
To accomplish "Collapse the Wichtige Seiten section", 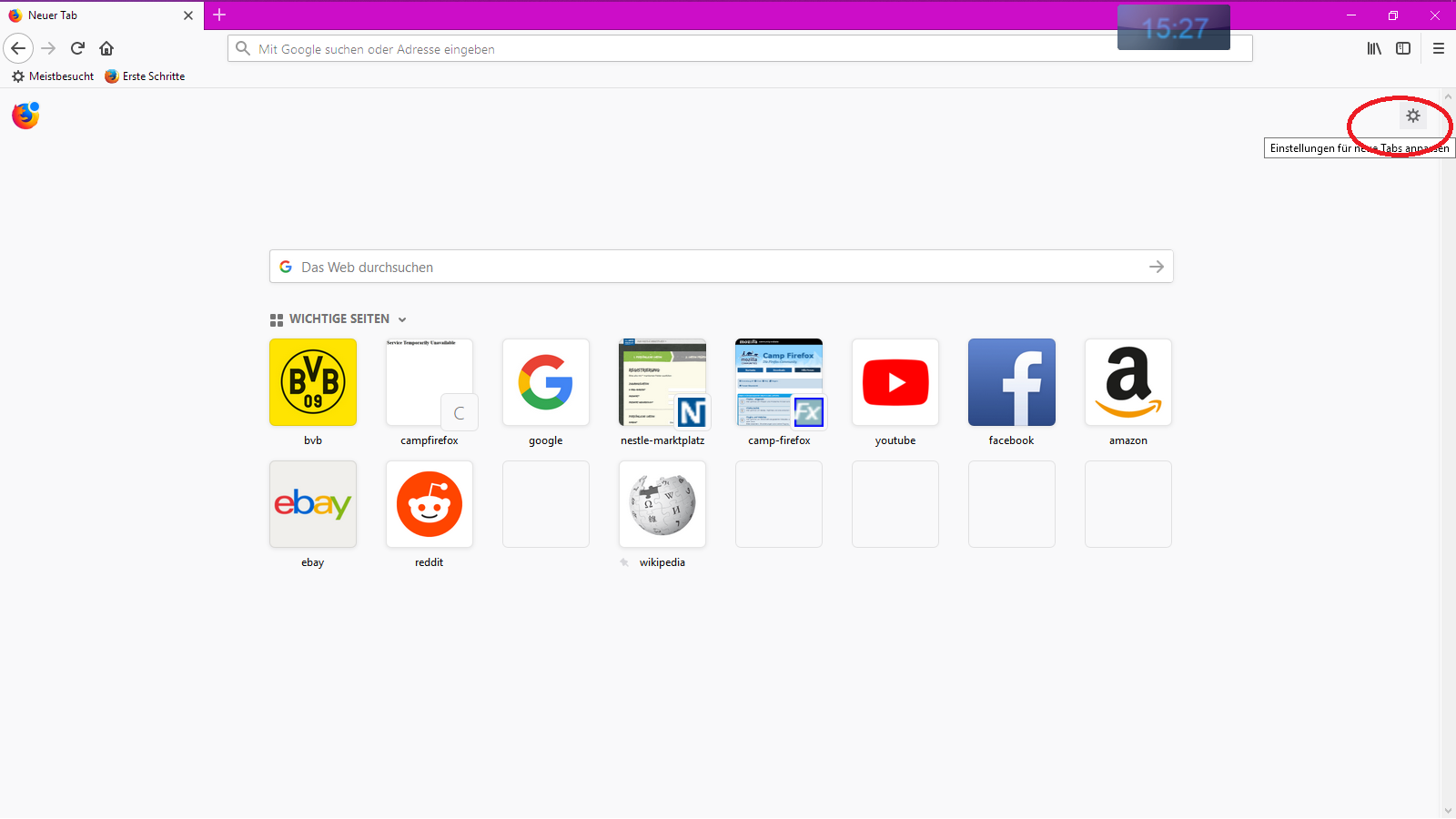I will tap(402, 319).
